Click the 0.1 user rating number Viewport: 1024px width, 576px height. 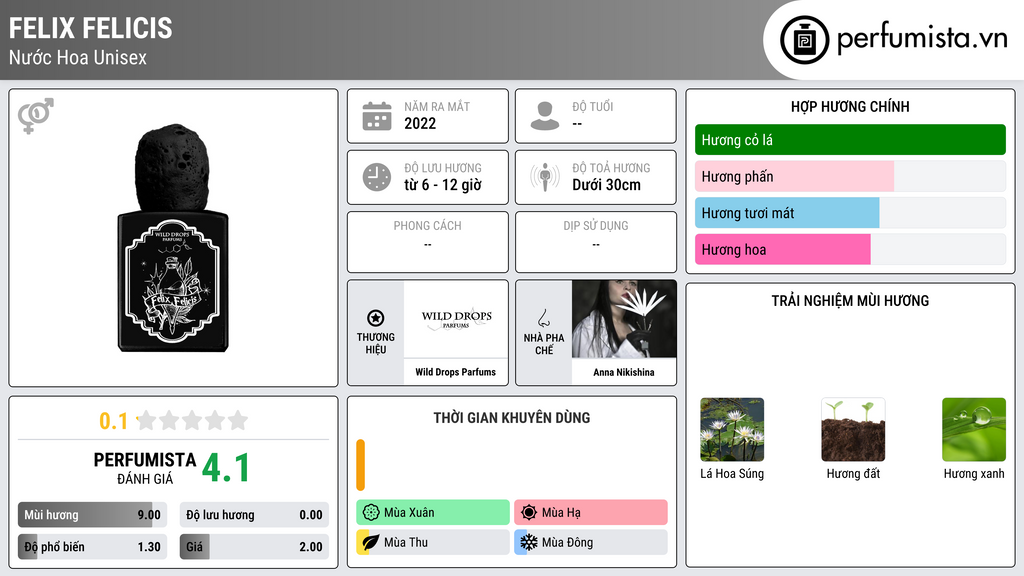(x=114, y=421)
